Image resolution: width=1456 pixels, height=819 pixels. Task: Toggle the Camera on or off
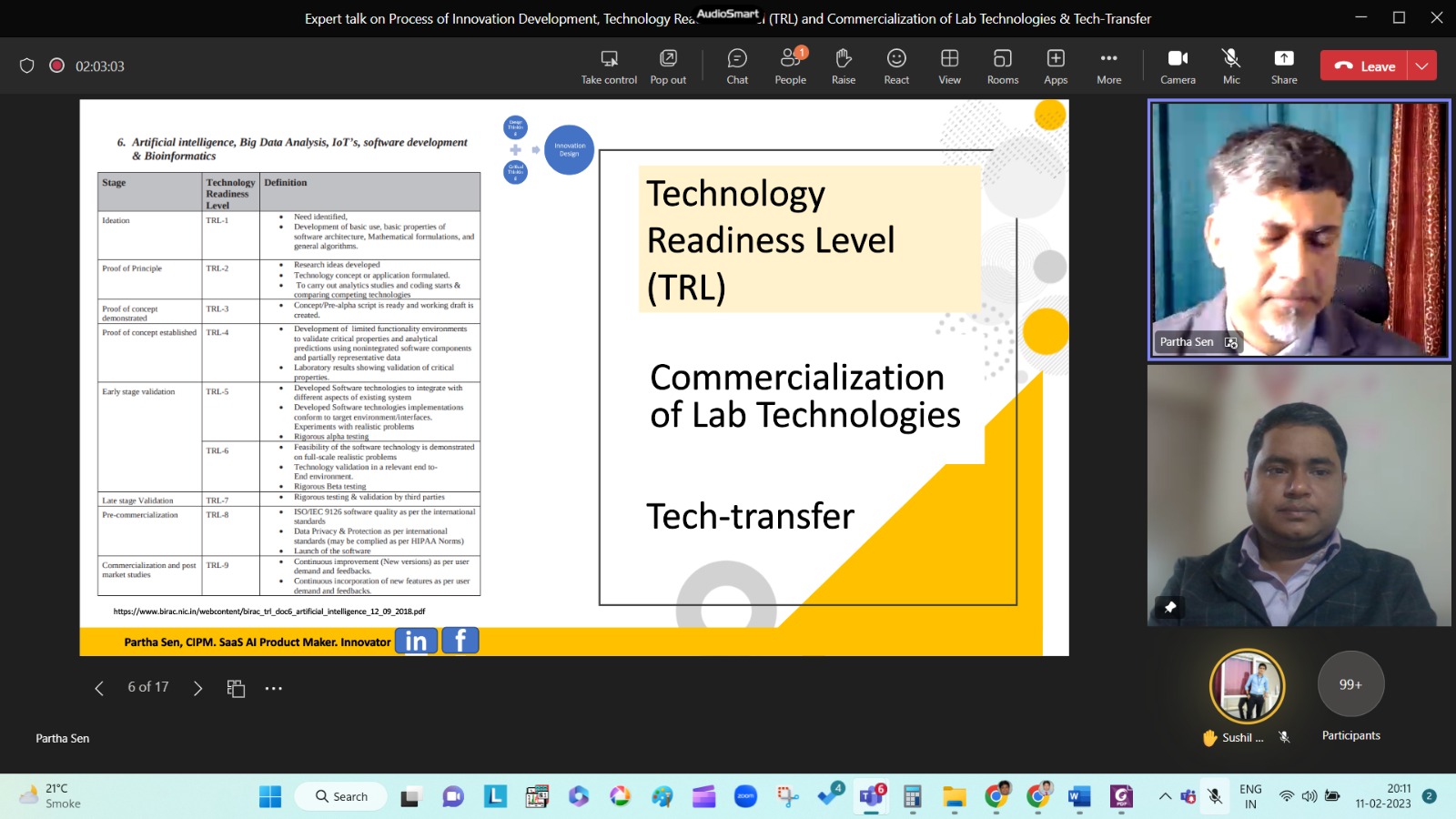[x=1178, y=66]
